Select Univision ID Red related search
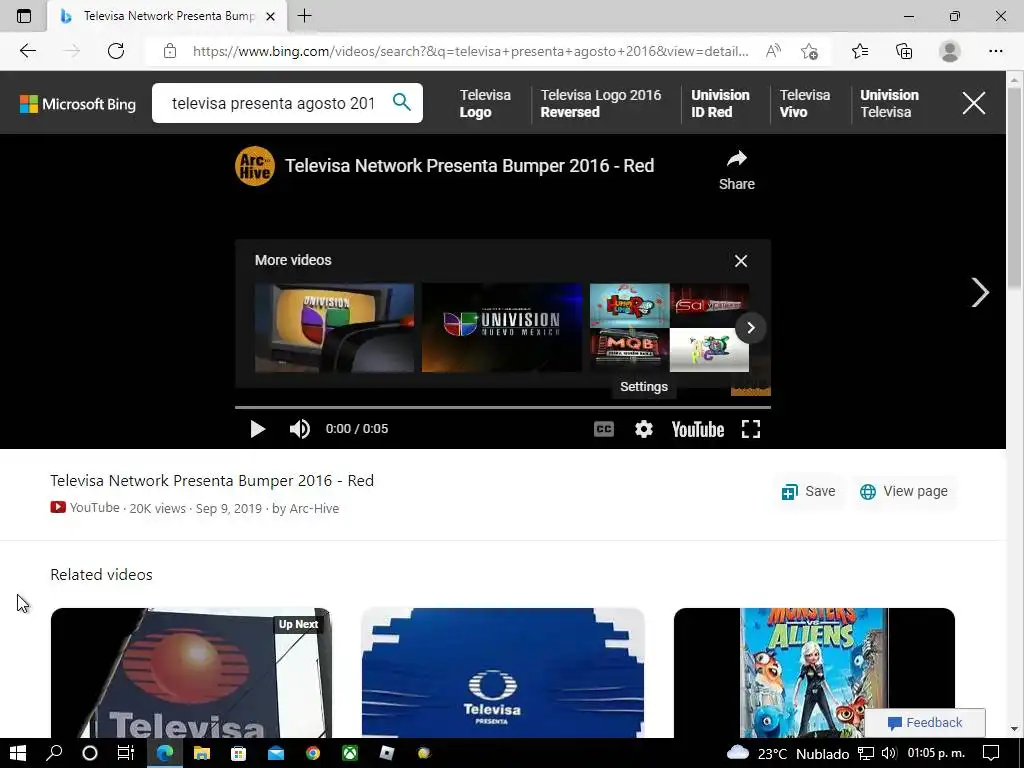The width and height of the screenshot is (1024, 768). coord(720,103)
